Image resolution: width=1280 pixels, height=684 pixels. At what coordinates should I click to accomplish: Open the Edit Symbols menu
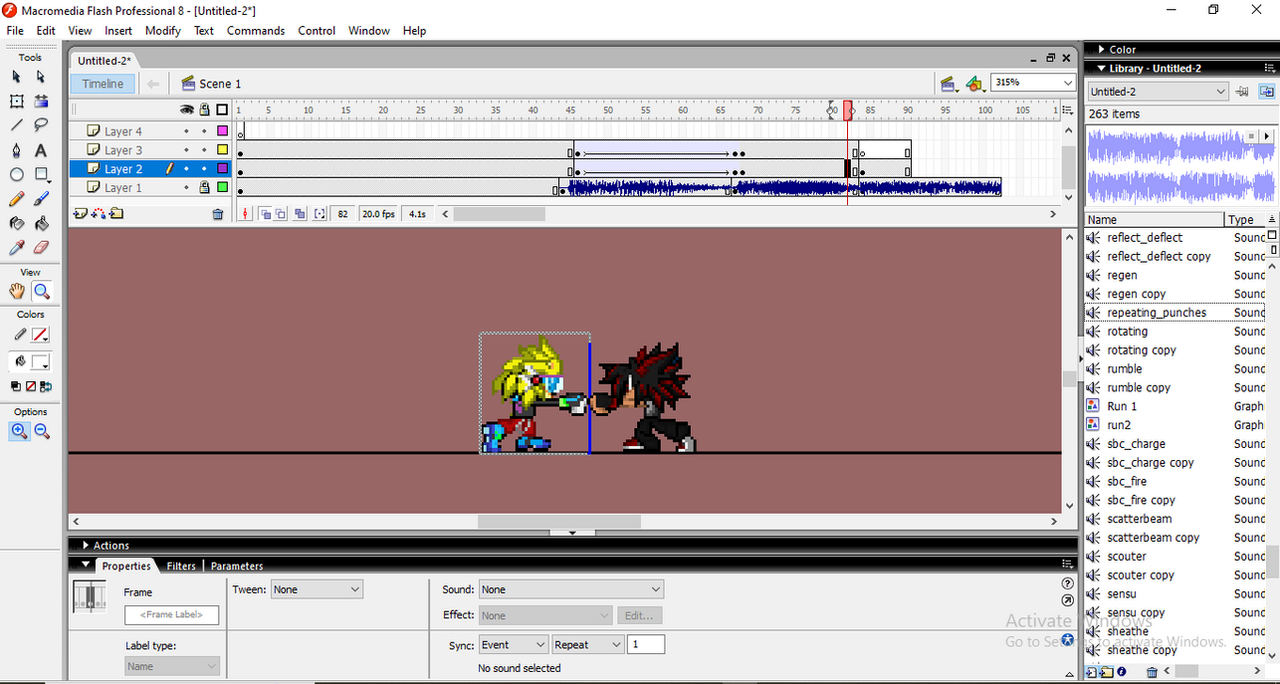[x=975, y=83]
